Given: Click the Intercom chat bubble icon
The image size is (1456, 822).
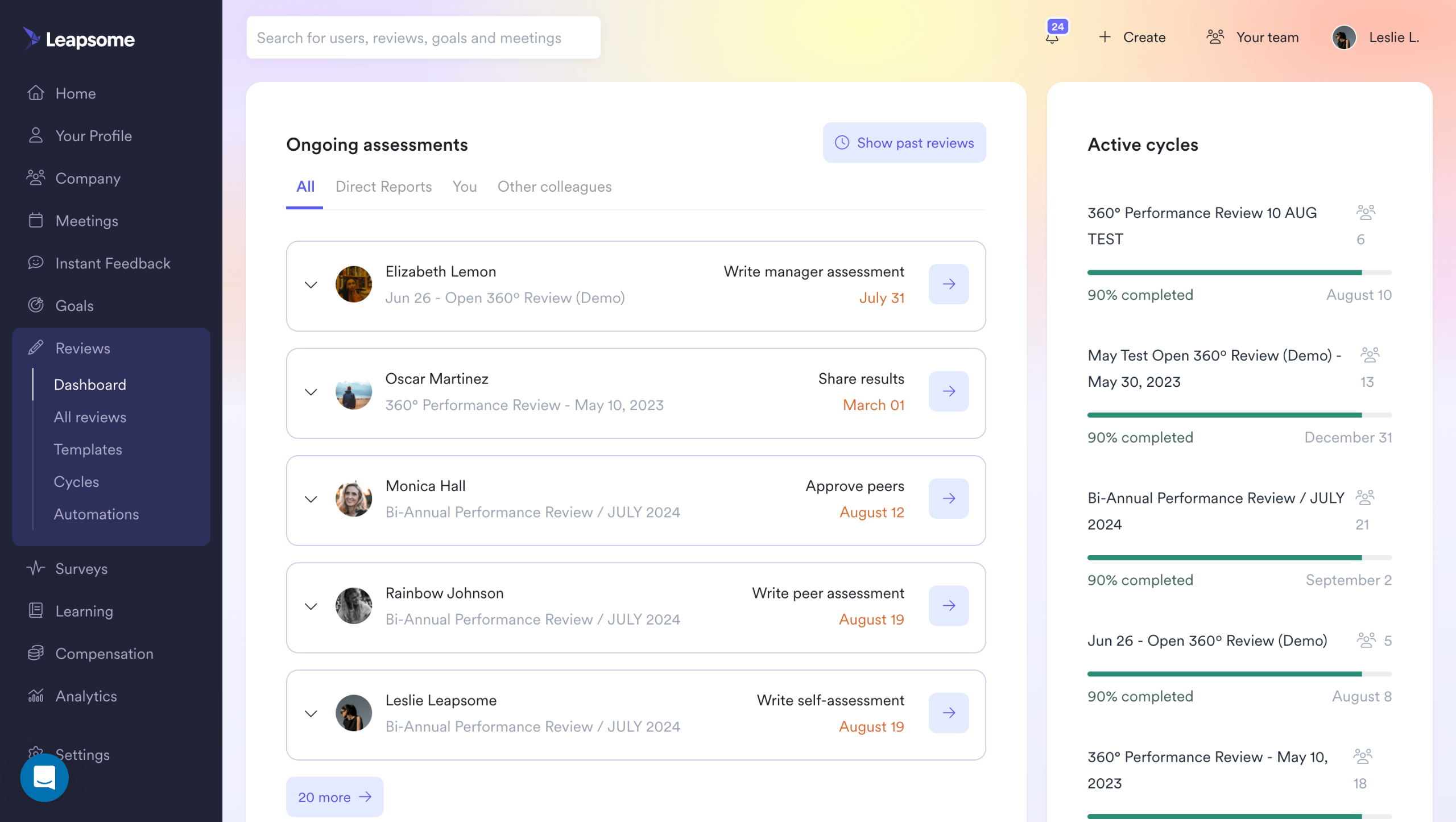Looking at the screenshot, I should (x=44, y=777).
